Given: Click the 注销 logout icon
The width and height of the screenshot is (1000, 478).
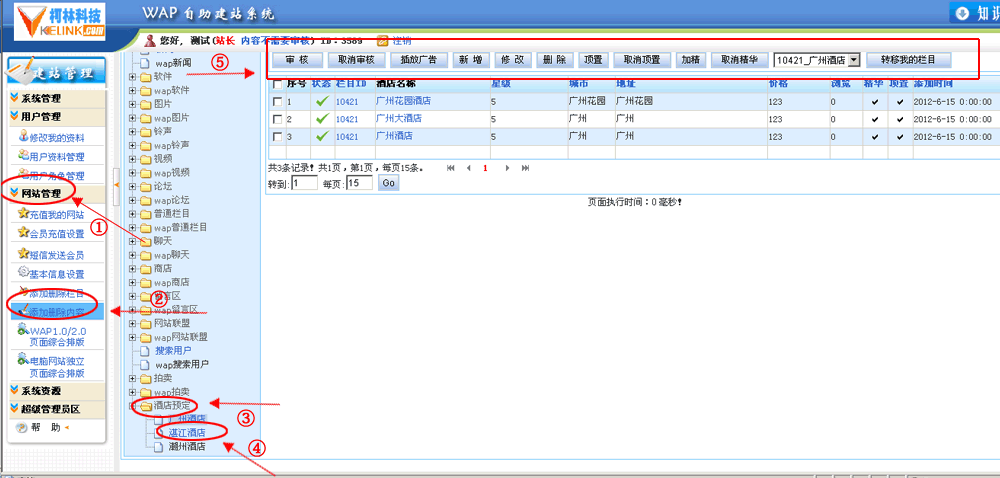Looking at the screenshot, I should coord(383,41).
